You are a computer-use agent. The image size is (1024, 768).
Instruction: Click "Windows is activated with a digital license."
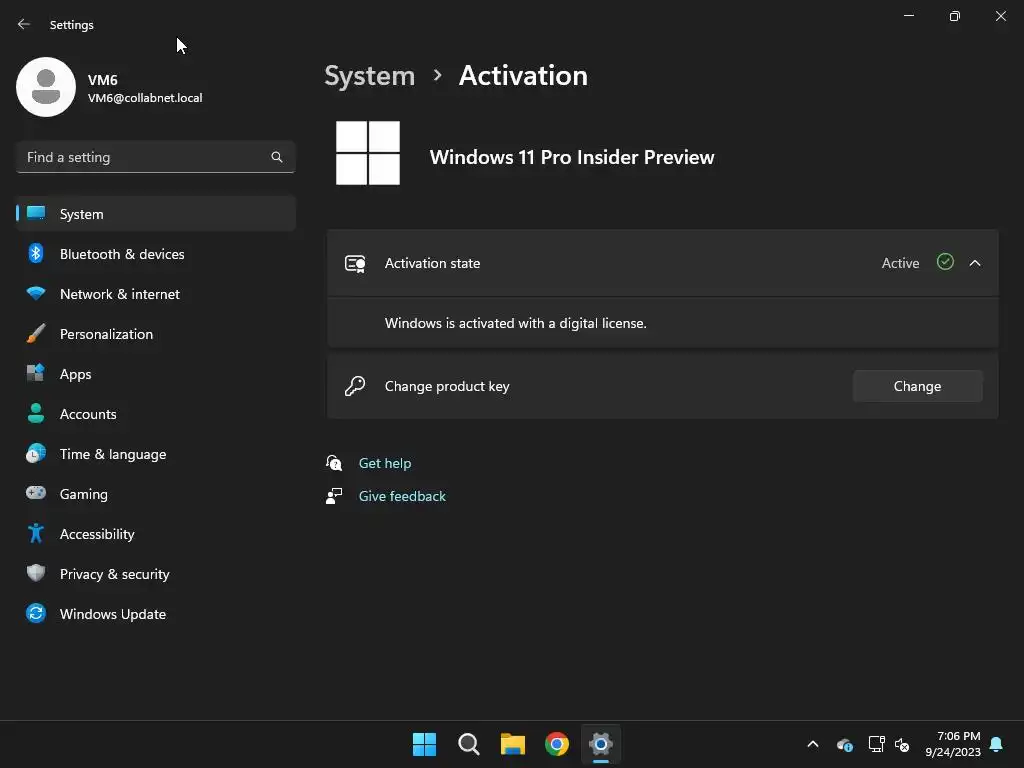coord(515,323)
